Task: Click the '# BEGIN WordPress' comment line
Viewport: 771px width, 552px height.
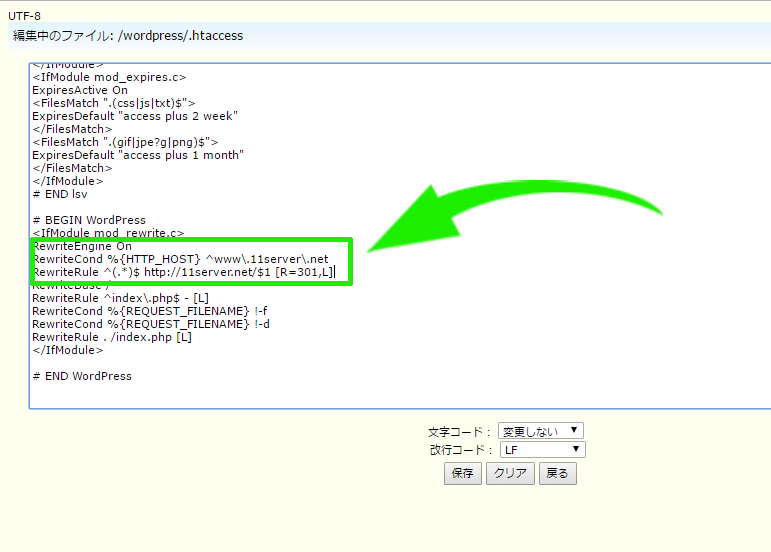Action: (89, 220)
